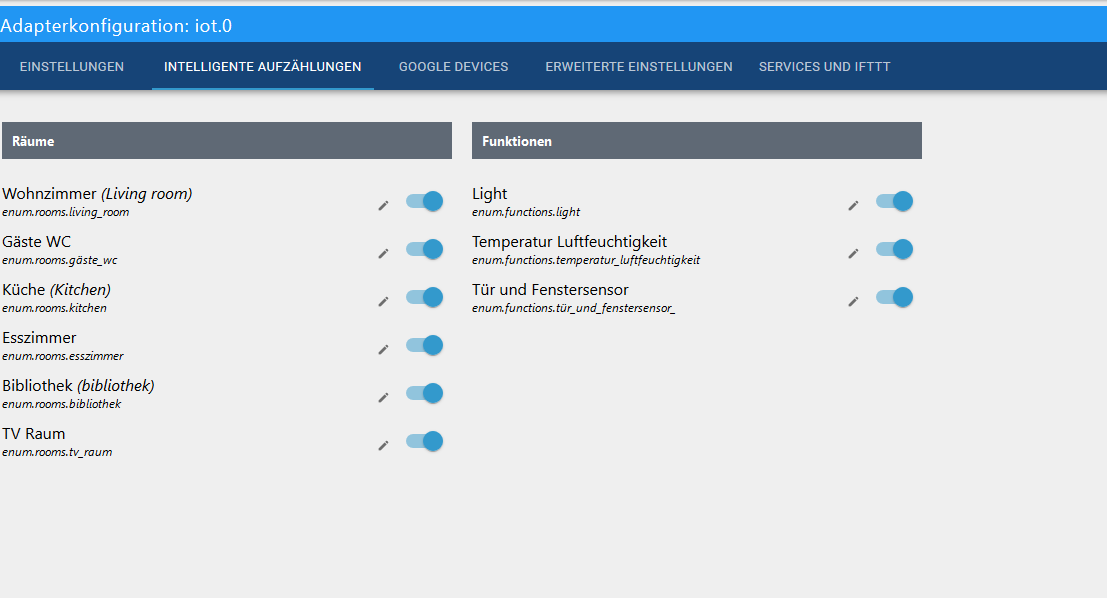
Task: Edit the TV Raum entry
Action: tap(383, 445)
